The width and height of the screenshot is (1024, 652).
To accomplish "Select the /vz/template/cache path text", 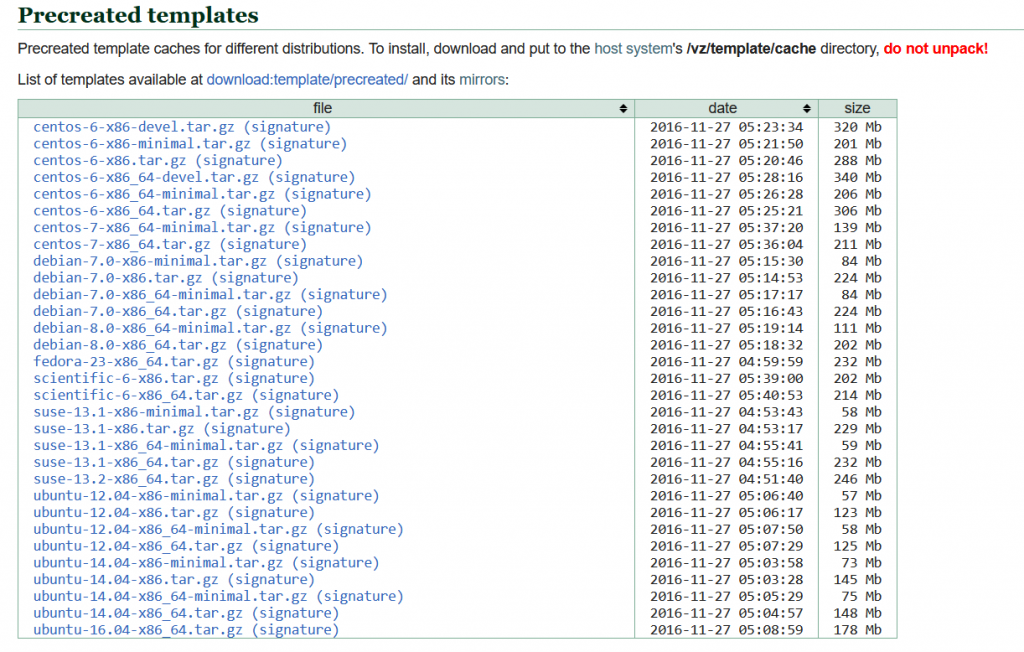I will pos(751,49).
